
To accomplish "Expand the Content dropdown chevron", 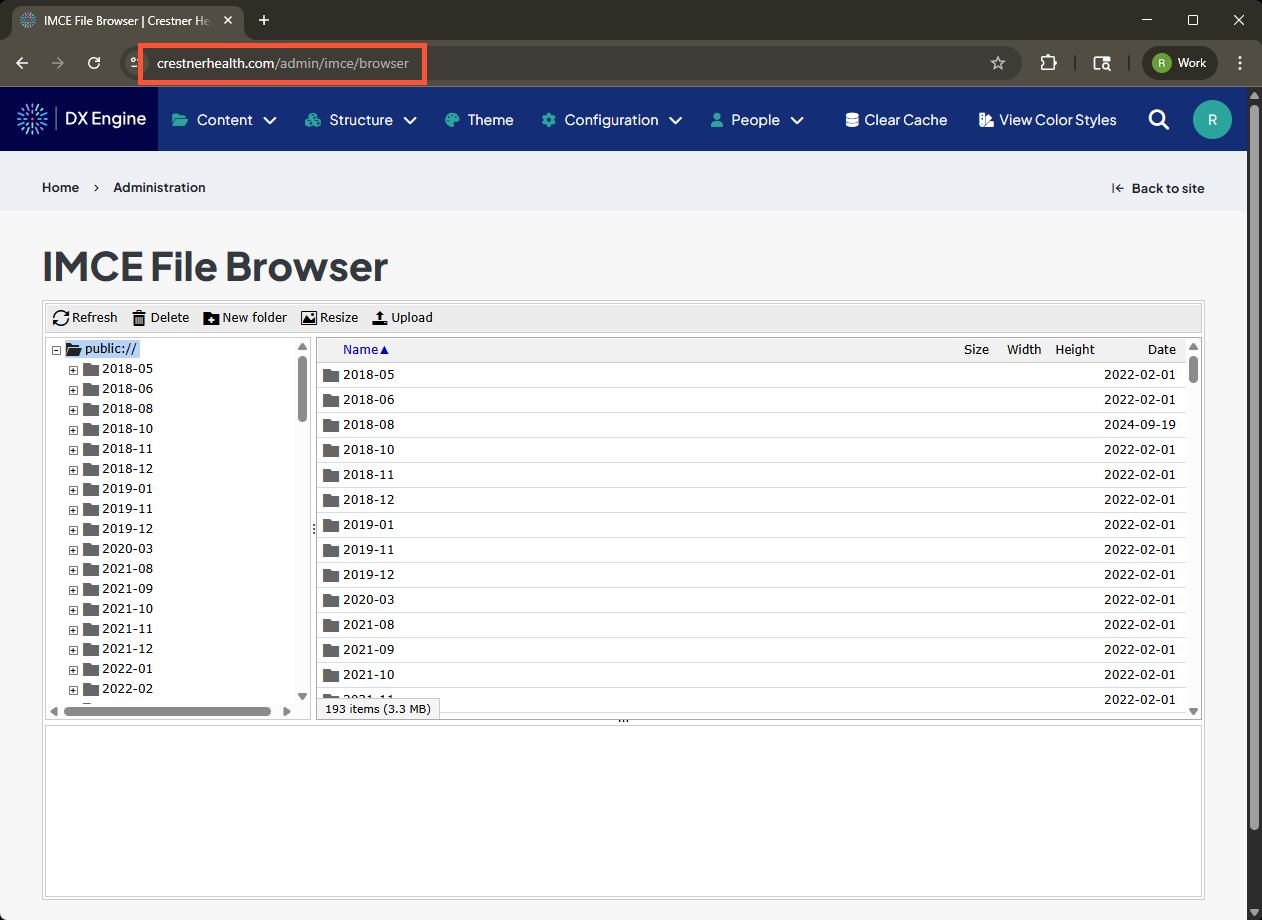I will click(x=270, y=119).
